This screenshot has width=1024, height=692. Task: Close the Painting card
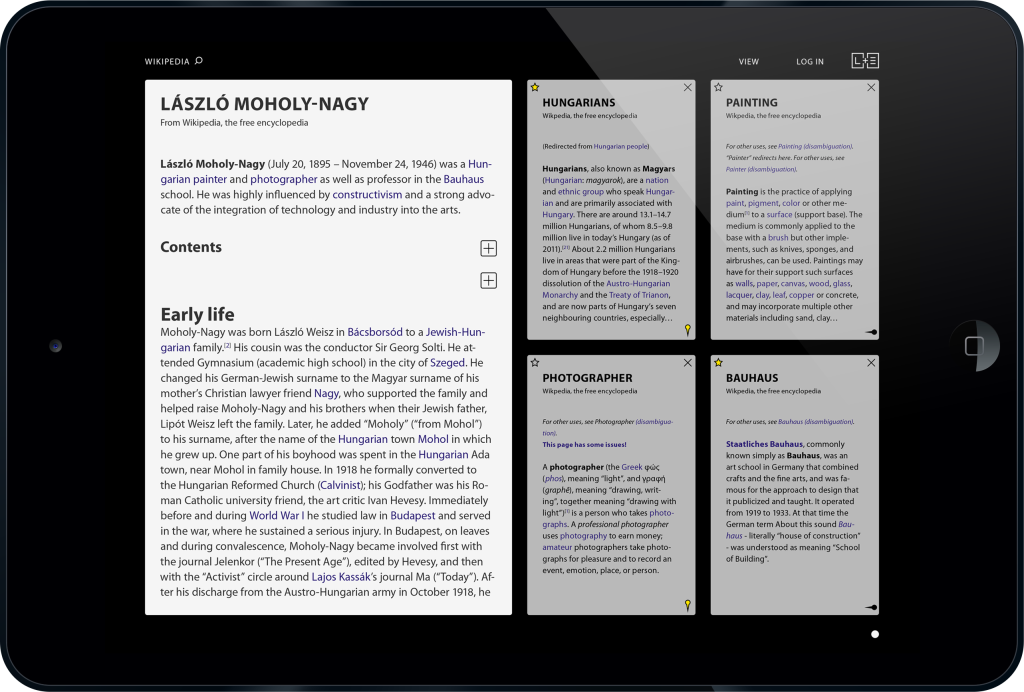[x=871, y=87]
